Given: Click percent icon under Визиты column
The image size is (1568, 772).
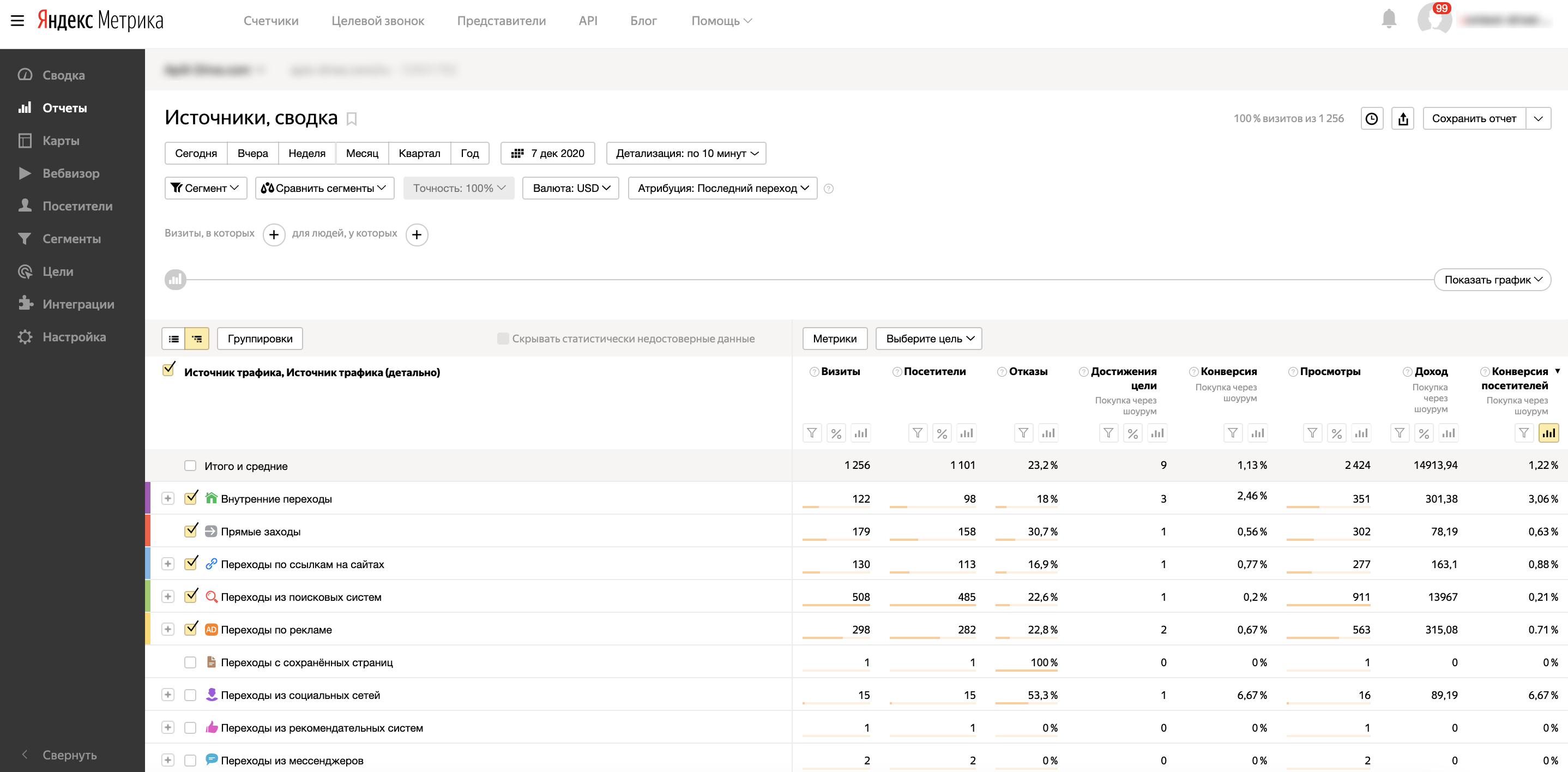Looking at the screenshot, I should tap(836, 433).
